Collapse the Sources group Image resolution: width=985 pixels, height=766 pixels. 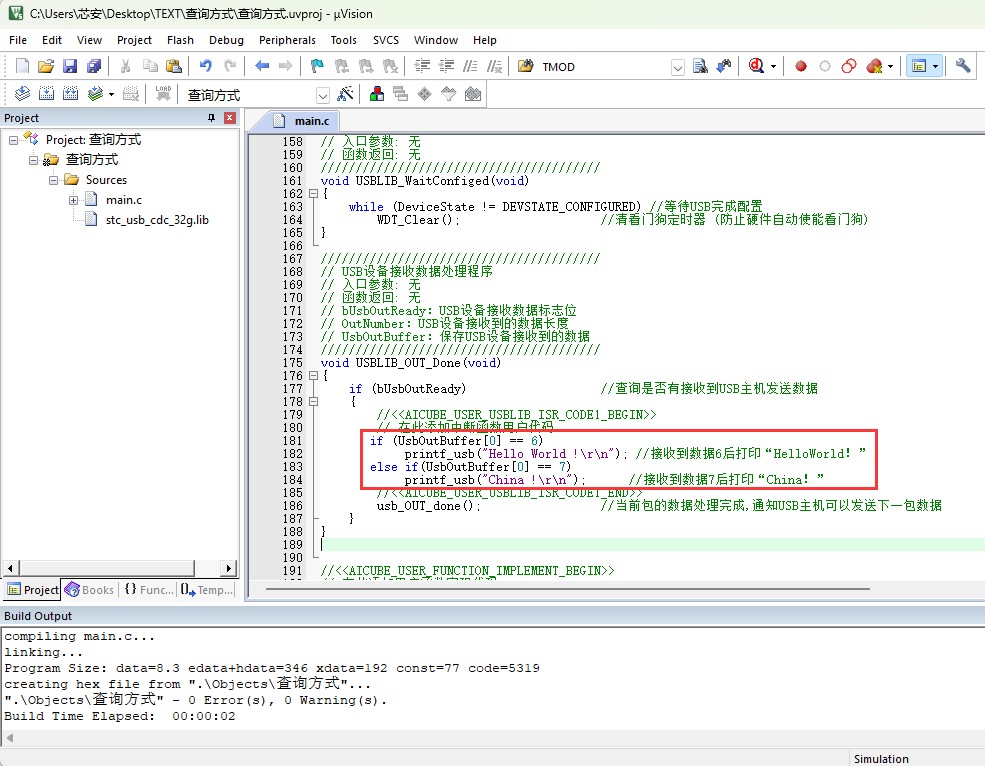(x=53, y=180)
